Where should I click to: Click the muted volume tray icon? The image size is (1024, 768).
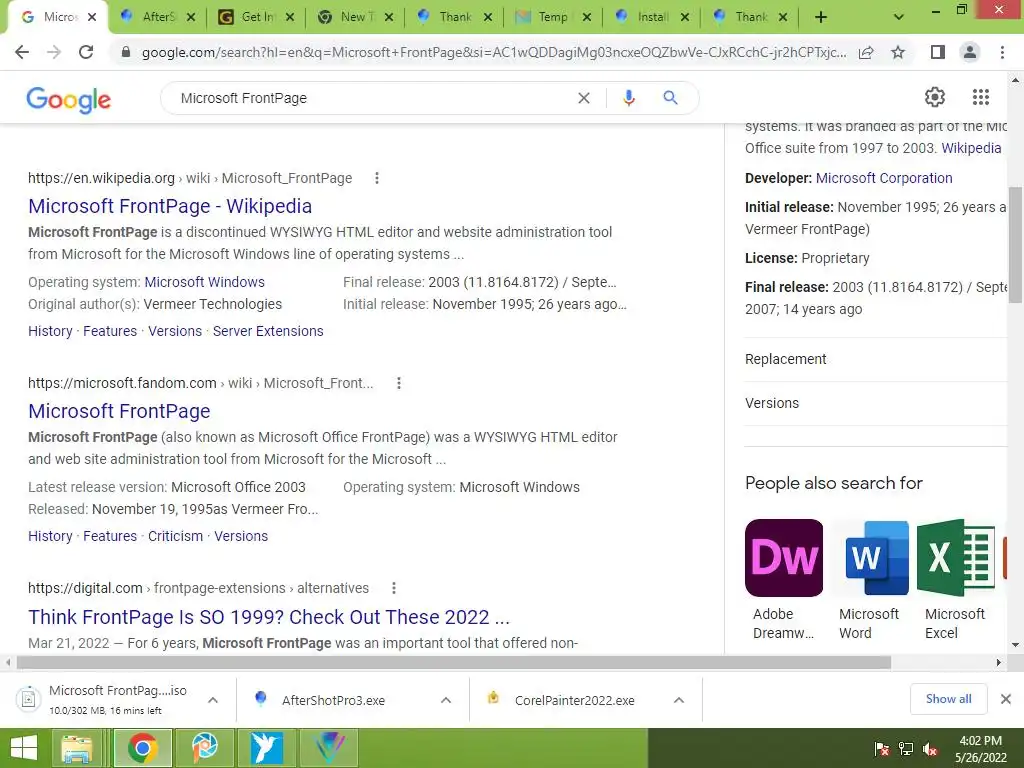tap(930, 749)
